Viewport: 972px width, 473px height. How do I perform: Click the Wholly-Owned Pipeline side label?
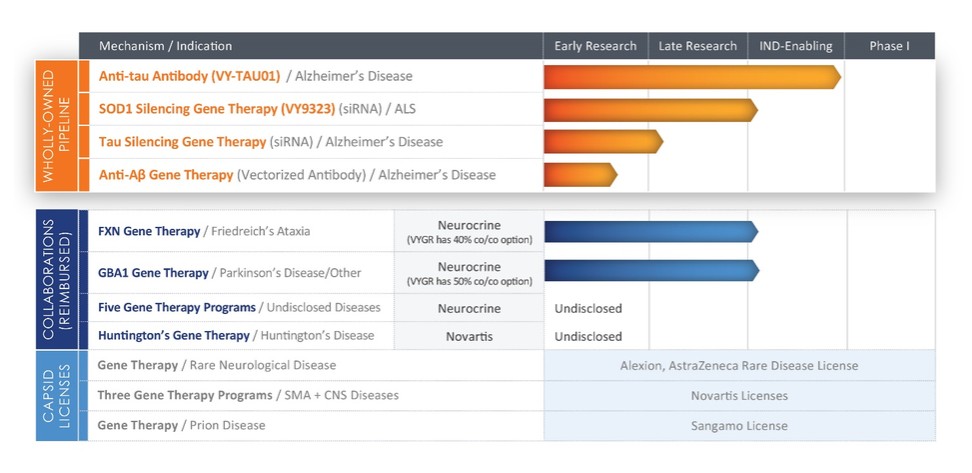point(57,126)
